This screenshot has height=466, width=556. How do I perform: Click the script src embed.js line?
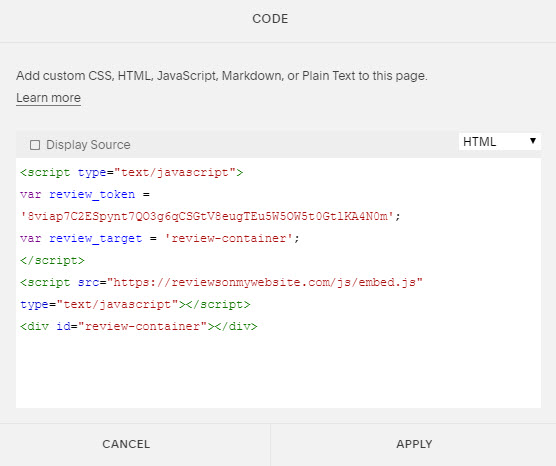click(x=221, y=283)
